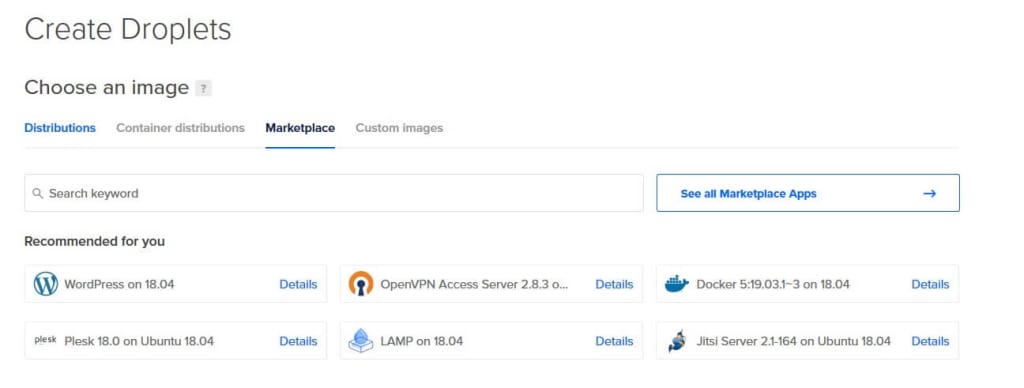
Task: Select the Marketplace tab
Action: (x=300, y=128)
